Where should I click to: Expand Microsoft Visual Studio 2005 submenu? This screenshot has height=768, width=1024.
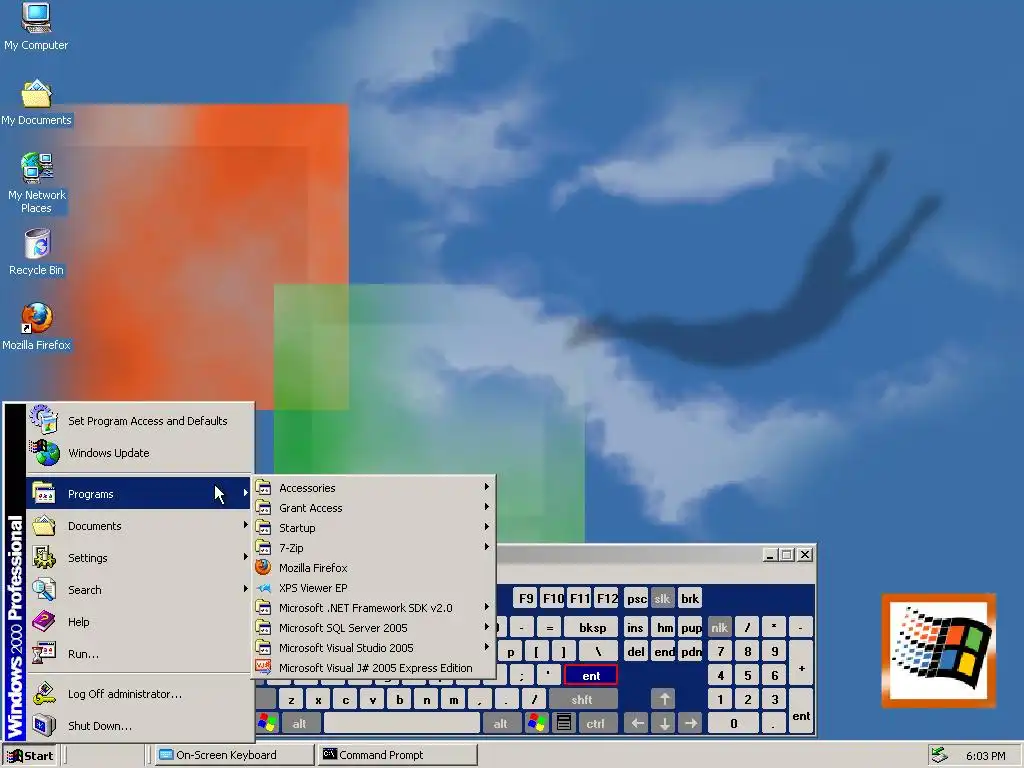375,648
